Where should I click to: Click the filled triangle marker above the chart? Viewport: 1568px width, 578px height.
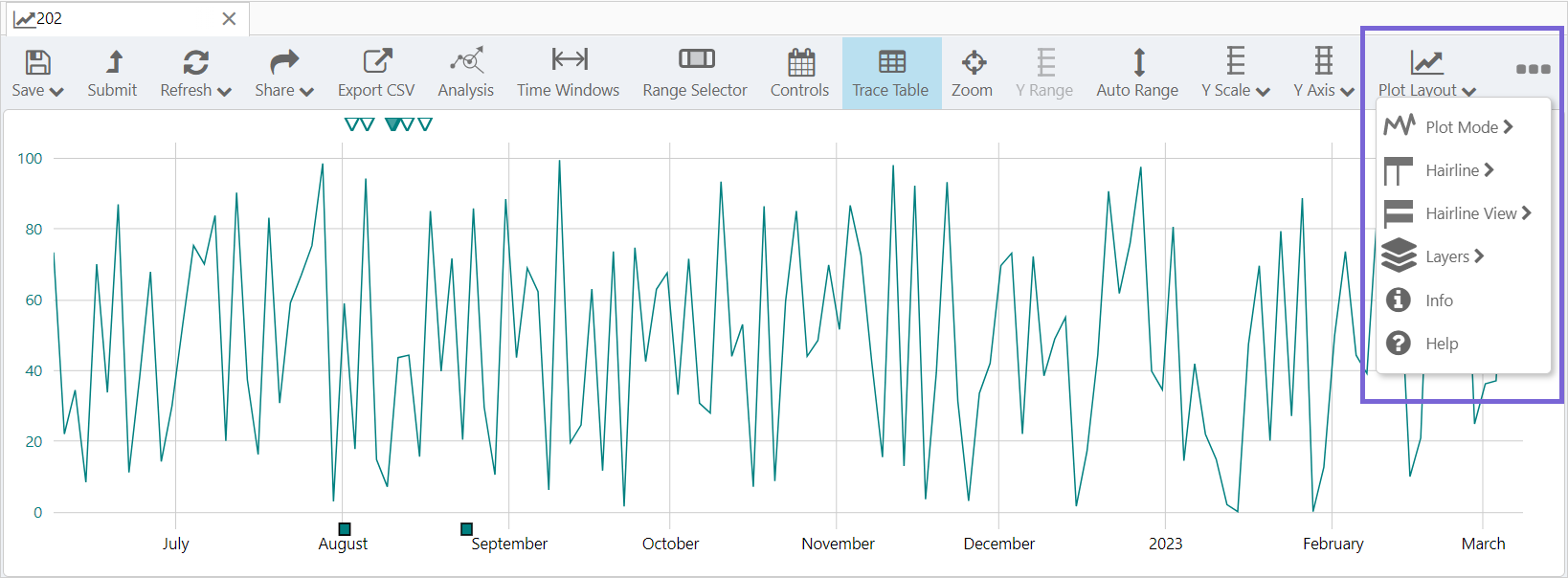(x=392, y=124)
